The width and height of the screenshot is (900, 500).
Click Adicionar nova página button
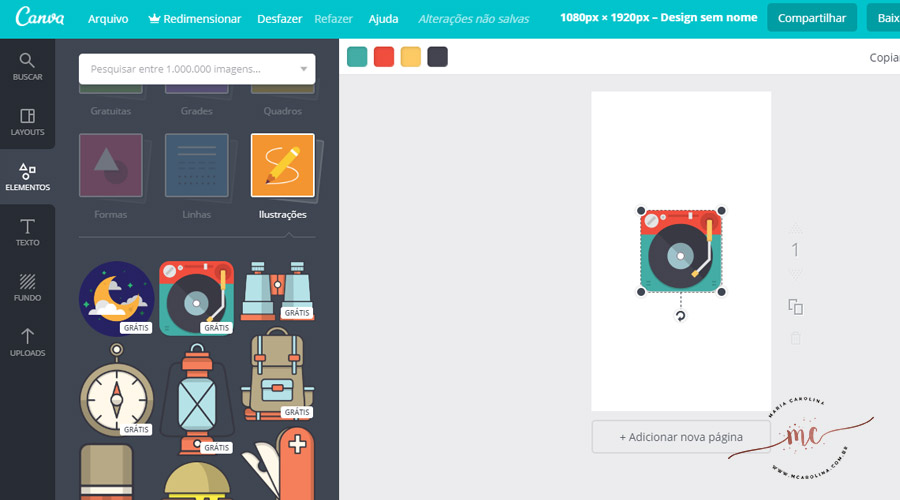[x=681, y=437]
